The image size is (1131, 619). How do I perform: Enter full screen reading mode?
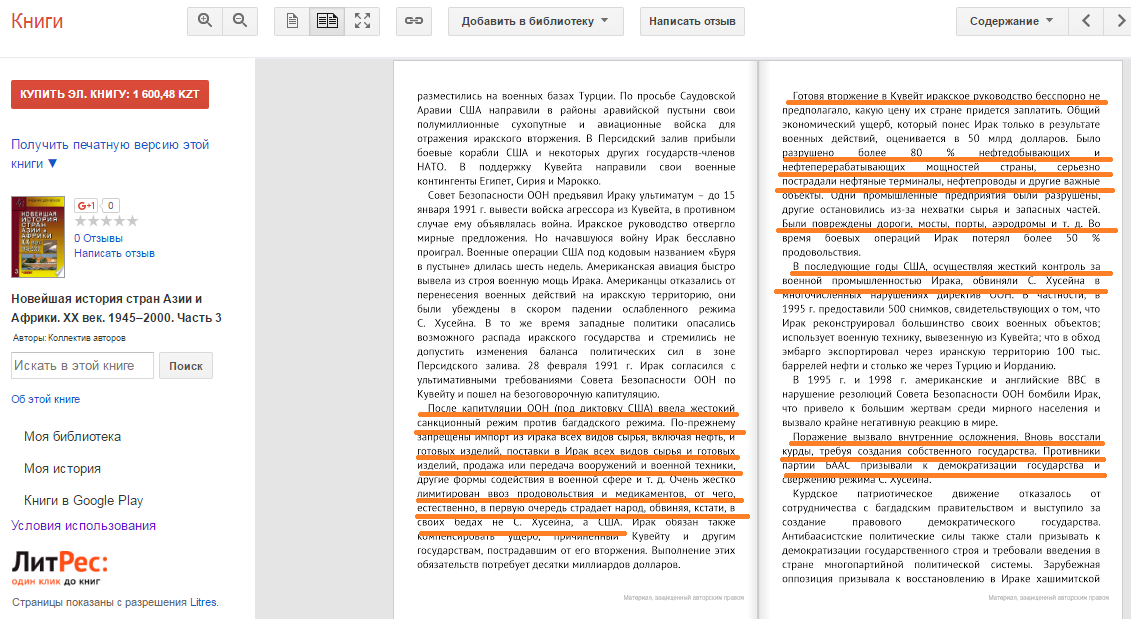pyautogui.click(x=362, y=22)
